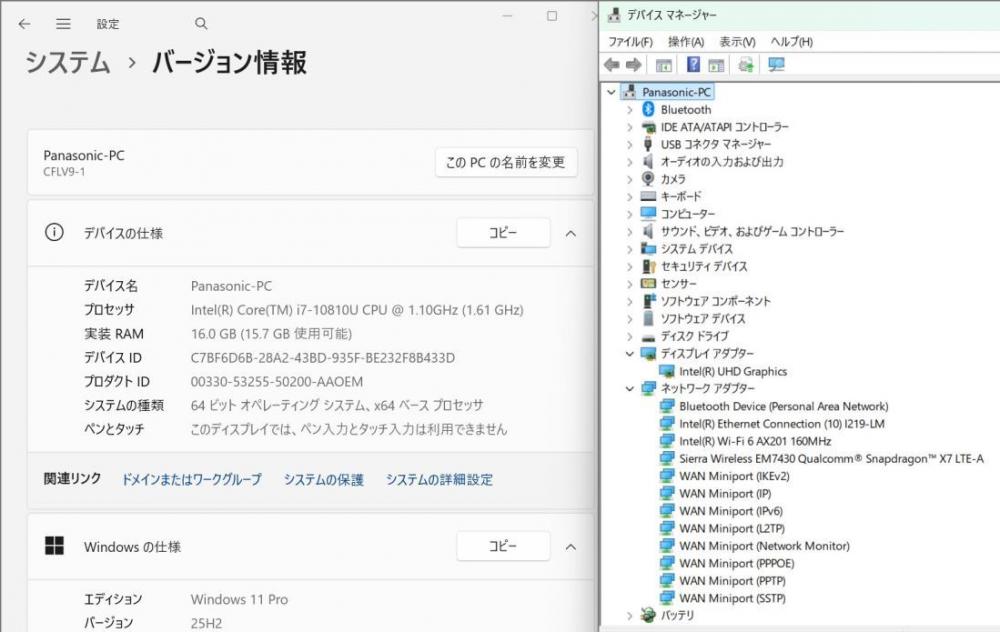Open システムの詳細設定 link
Viewport: 1000px width, 632px height.
[x=439, y=480]
